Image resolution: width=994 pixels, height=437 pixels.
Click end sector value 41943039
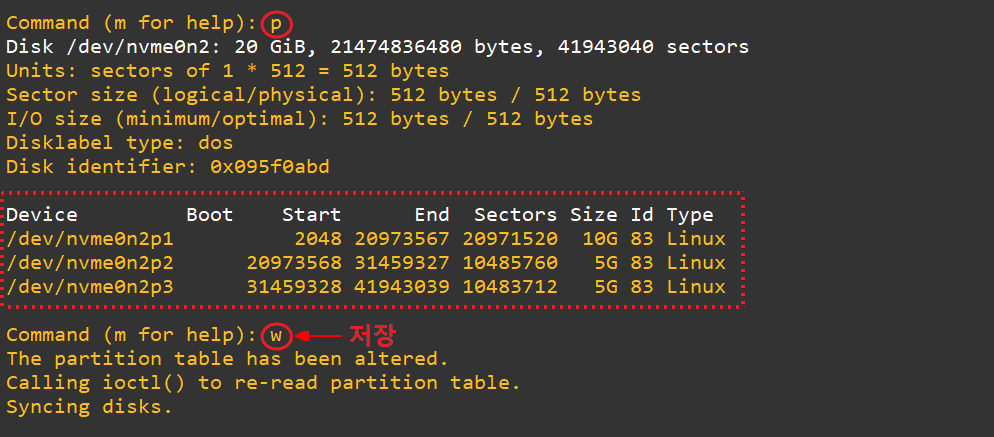click(402, 287)
